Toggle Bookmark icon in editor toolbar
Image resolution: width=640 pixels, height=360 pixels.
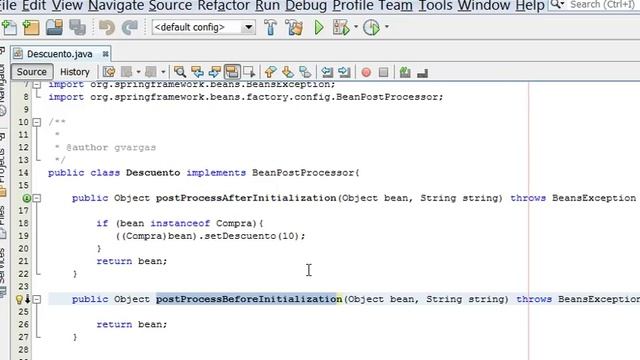305,72
